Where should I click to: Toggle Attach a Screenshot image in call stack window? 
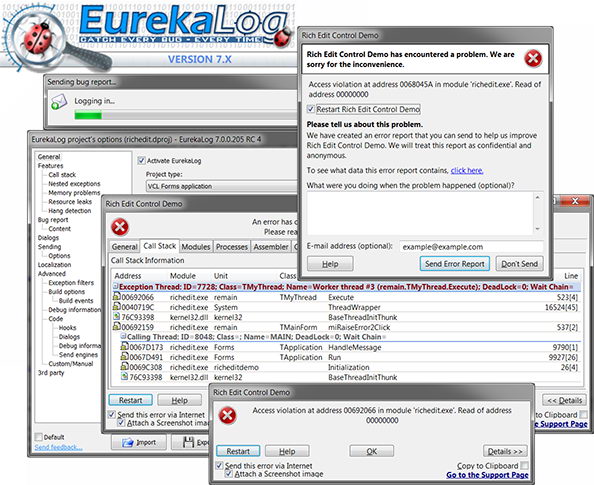[x=121, y=422]
